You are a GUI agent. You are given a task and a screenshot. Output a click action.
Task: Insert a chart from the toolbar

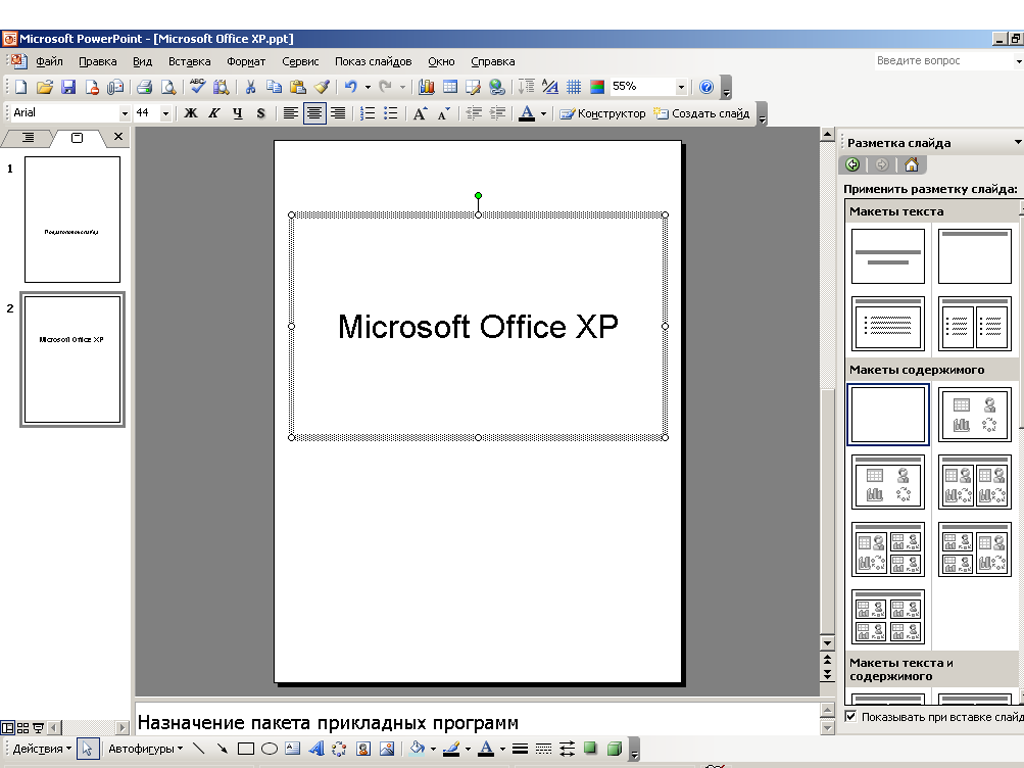pyautogui.click(x=426, y=87)
